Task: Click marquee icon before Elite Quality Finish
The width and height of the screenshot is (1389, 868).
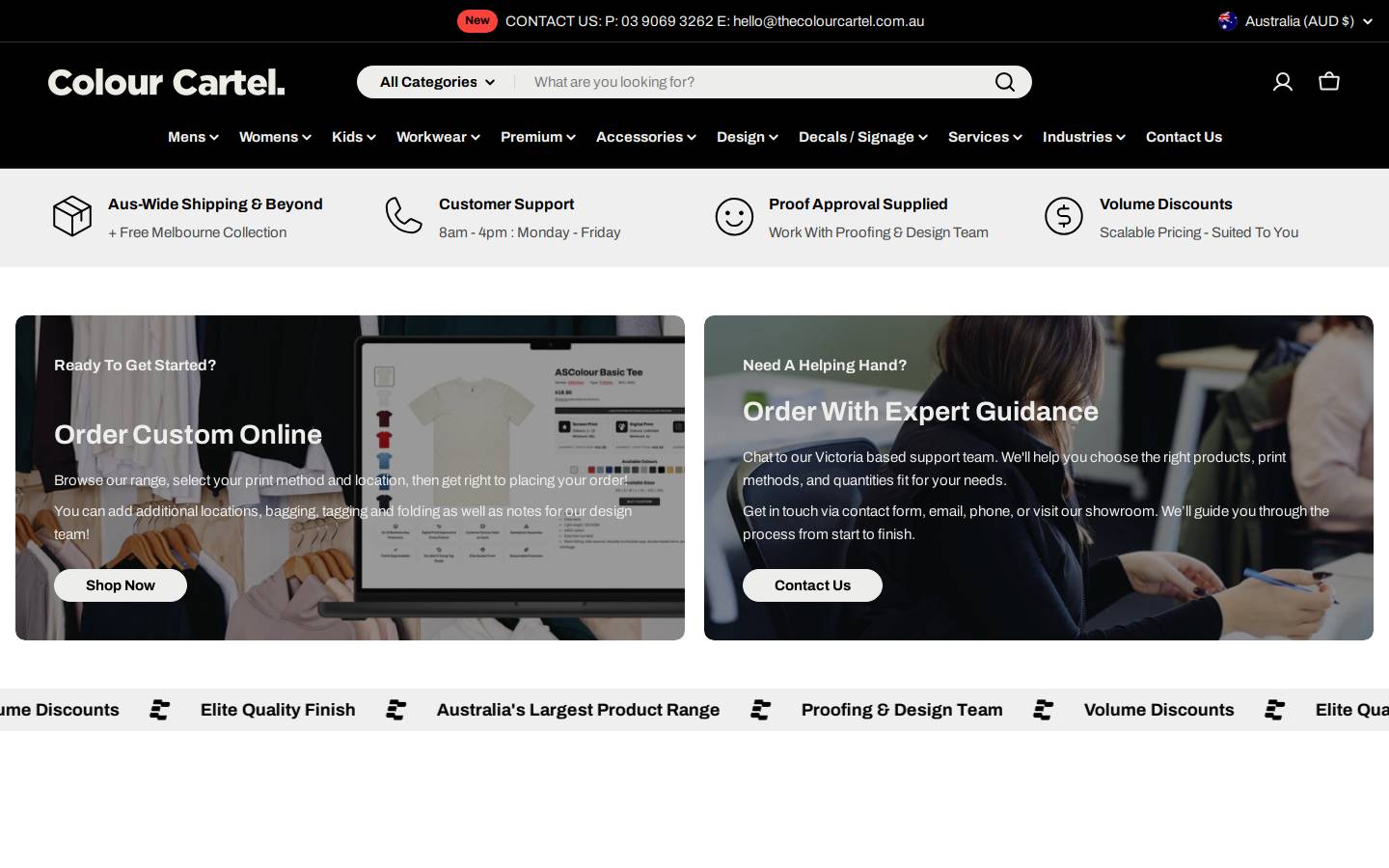Action: [x=160, y=710]
